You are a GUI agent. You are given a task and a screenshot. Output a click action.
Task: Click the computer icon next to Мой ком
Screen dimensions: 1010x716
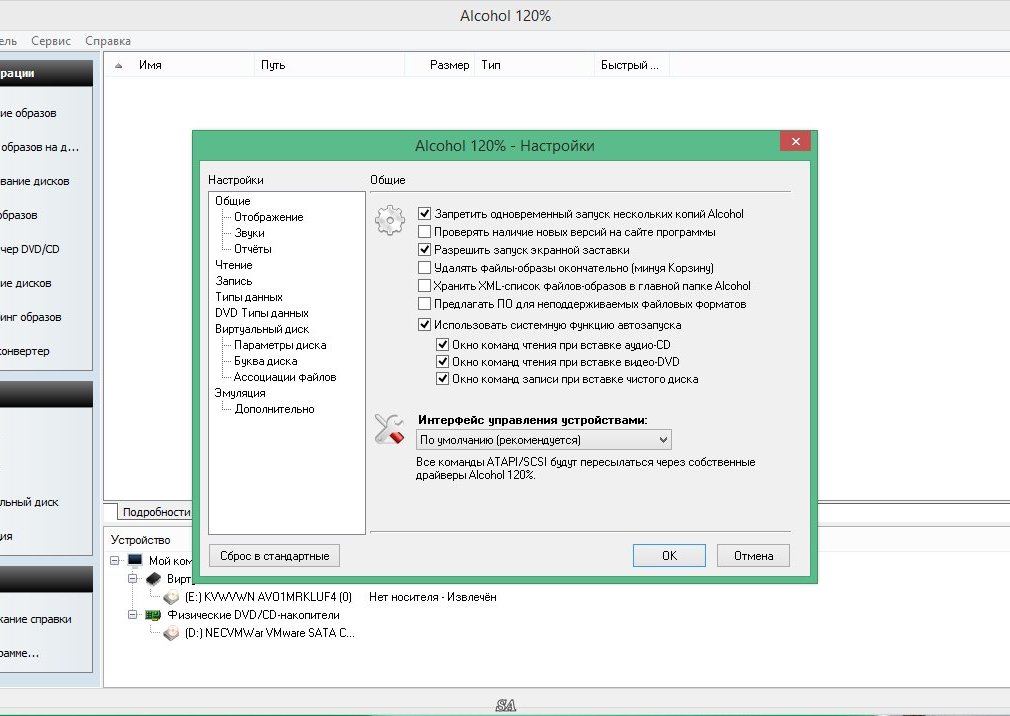coord(135,560)
